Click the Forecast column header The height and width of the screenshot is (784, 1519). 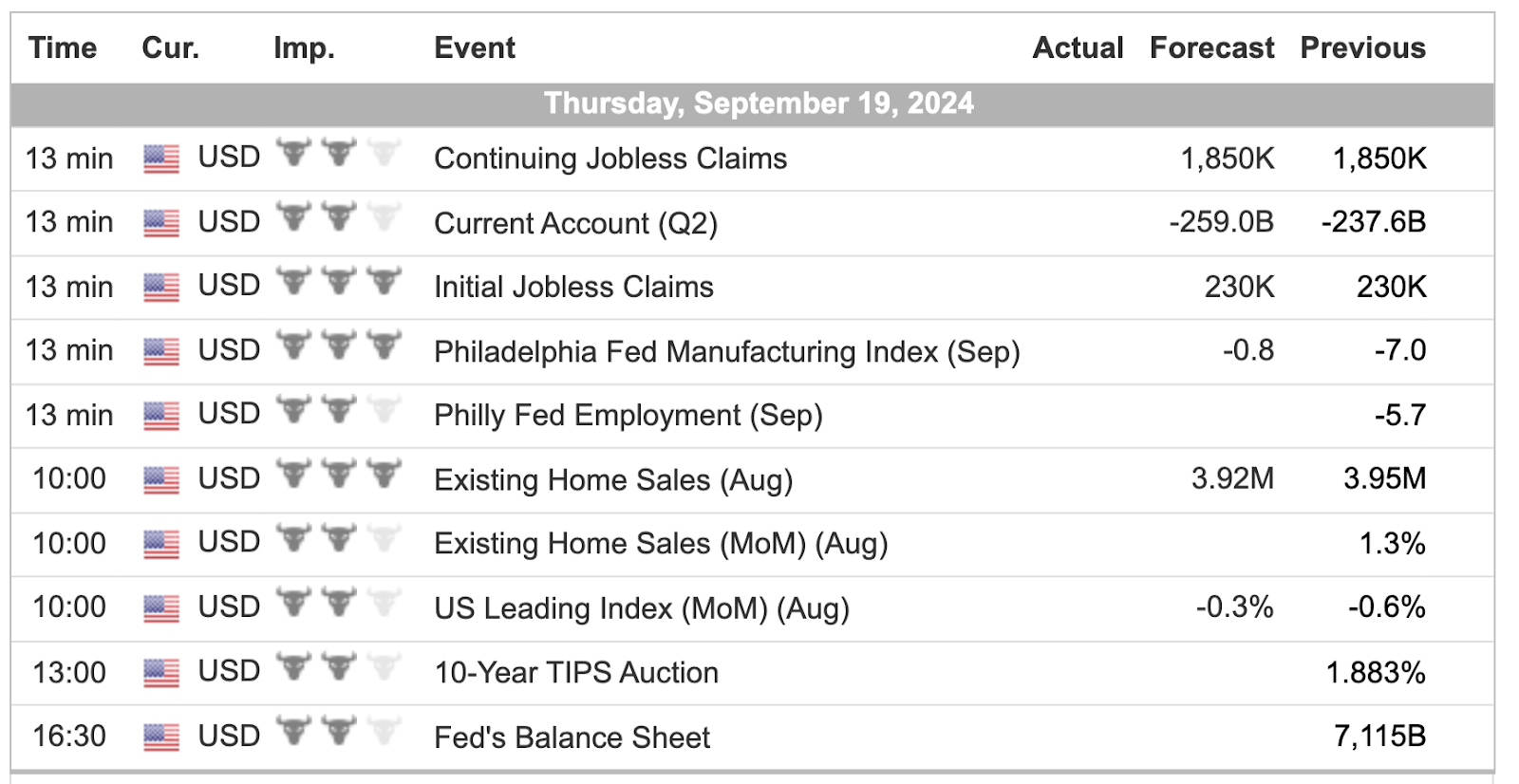1211,47
